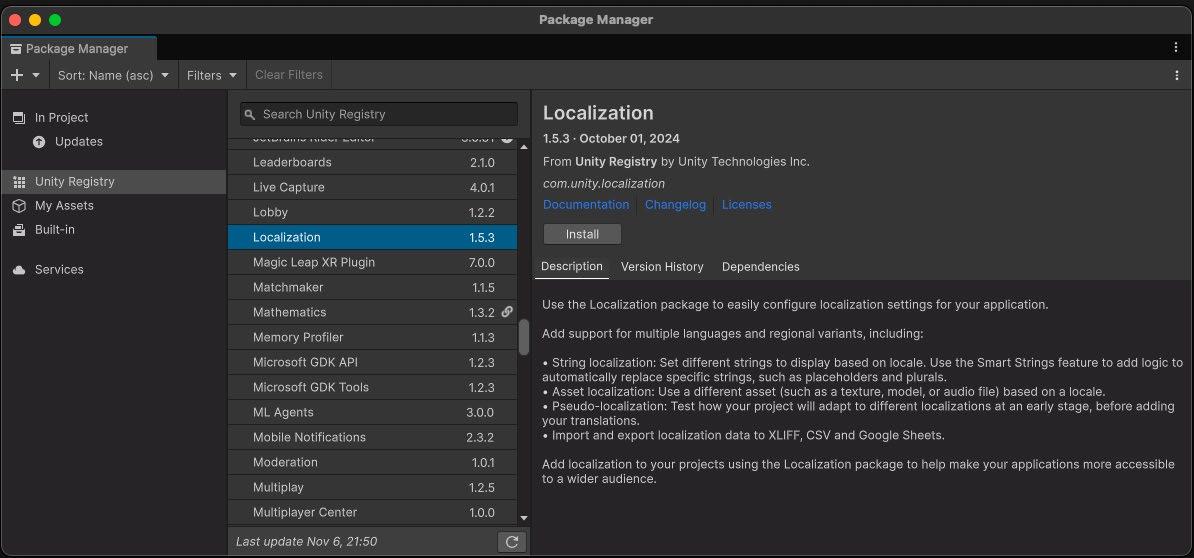Click the package list scrollbar thumb

524,337
